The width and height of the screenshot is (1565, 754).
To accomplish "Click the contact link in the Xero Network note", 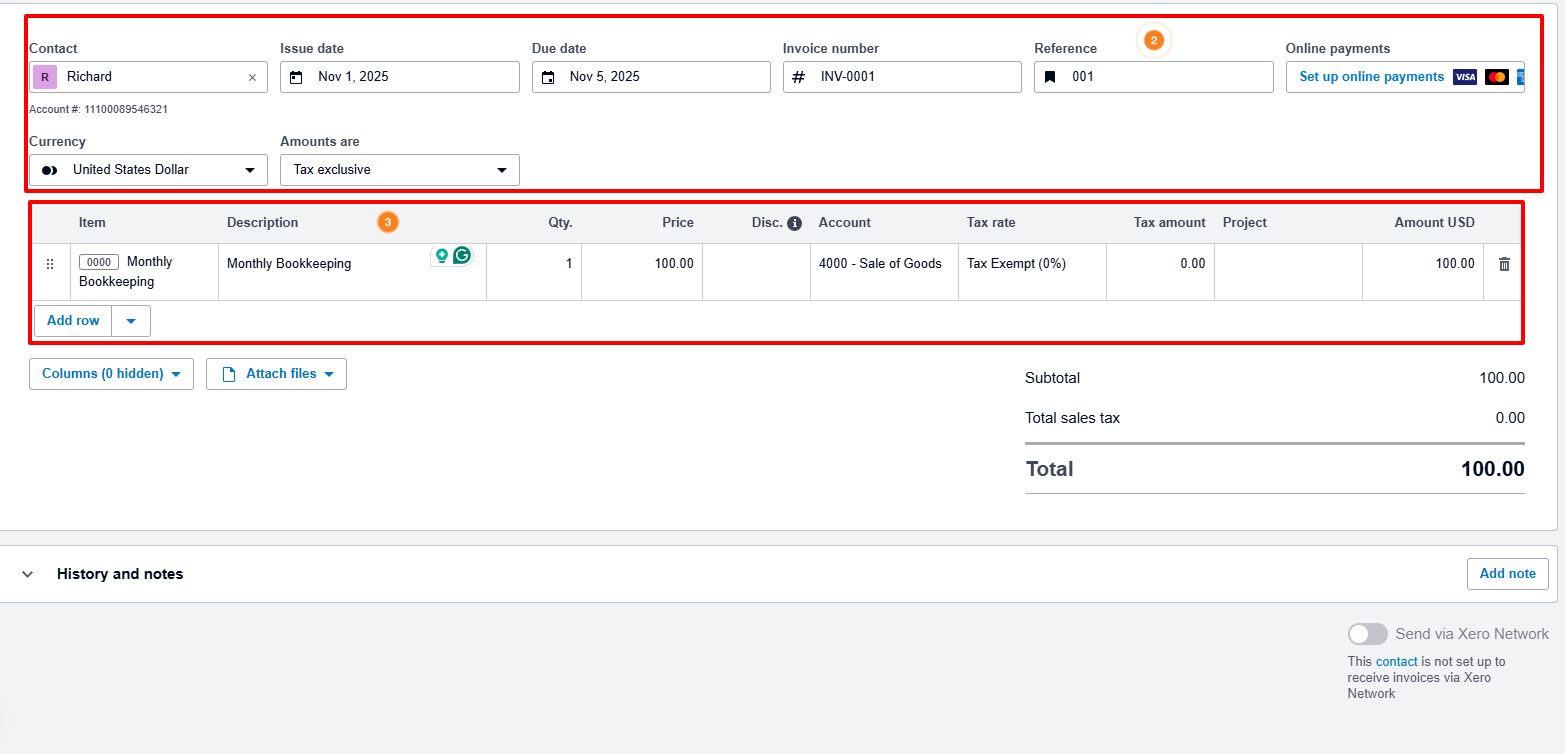I will (x=1395, y=661).
